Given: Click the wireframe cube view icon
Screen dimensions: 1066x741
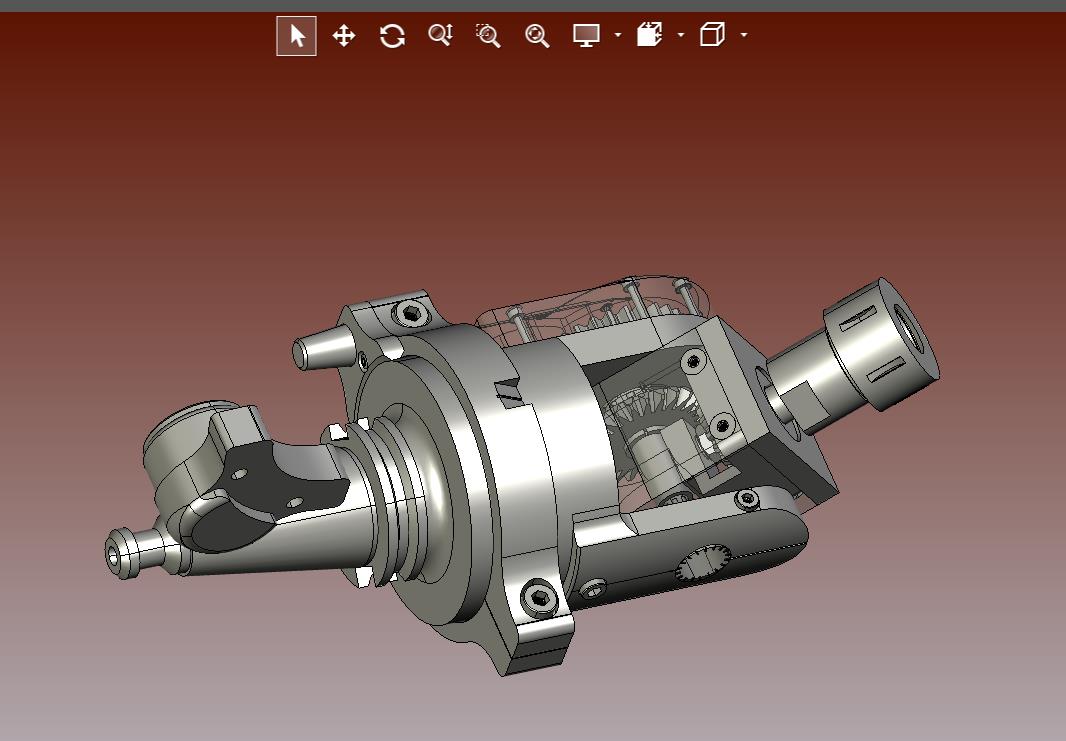Looking at the screenshot, I should tap(712, 35).
